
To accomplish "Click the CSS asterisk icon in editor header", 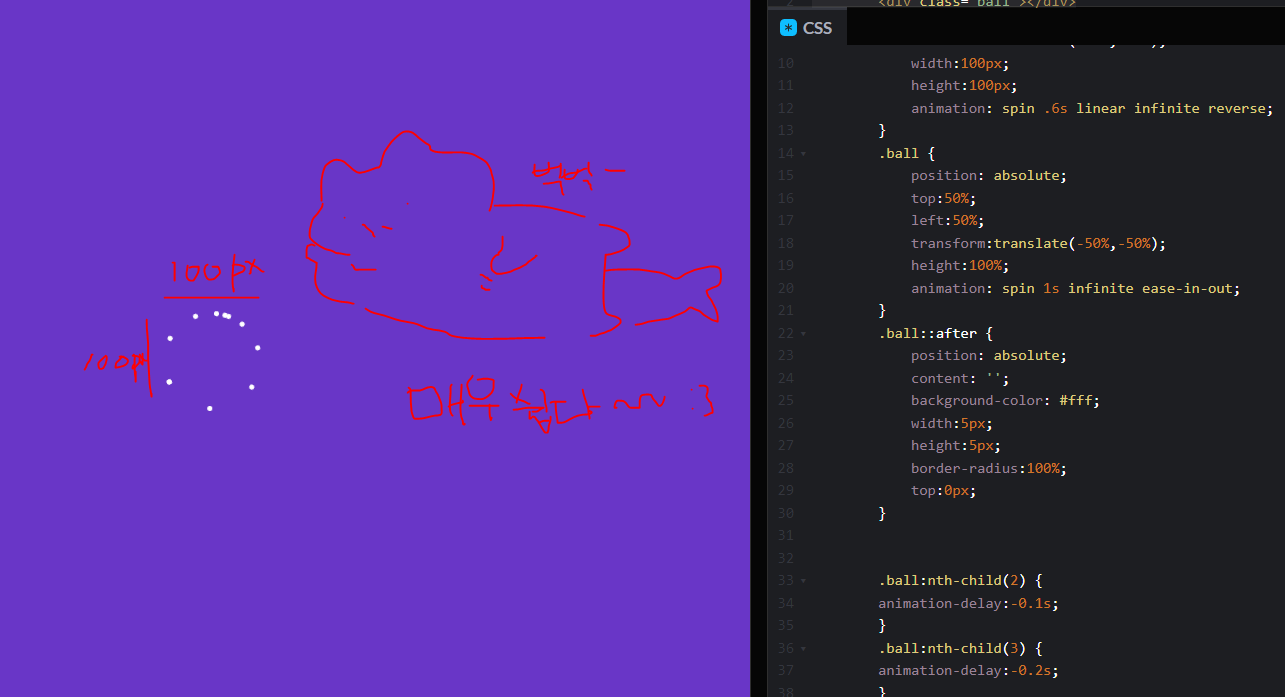I will [788, 28].
